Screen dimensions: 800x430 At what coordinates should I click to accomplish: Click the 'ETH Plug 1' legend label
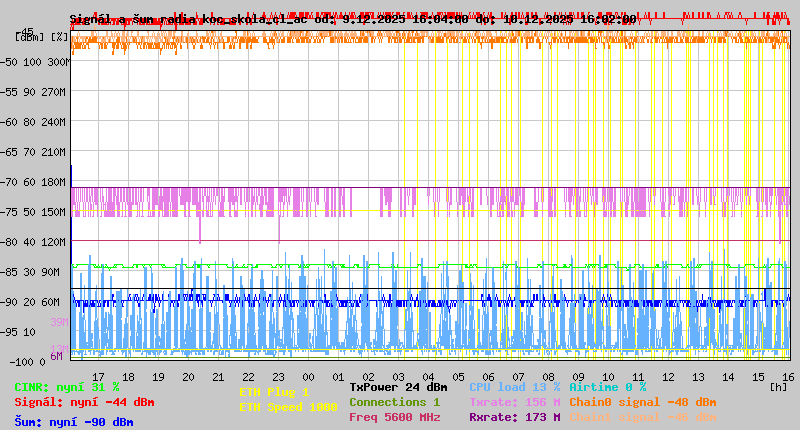click(274, 392)
